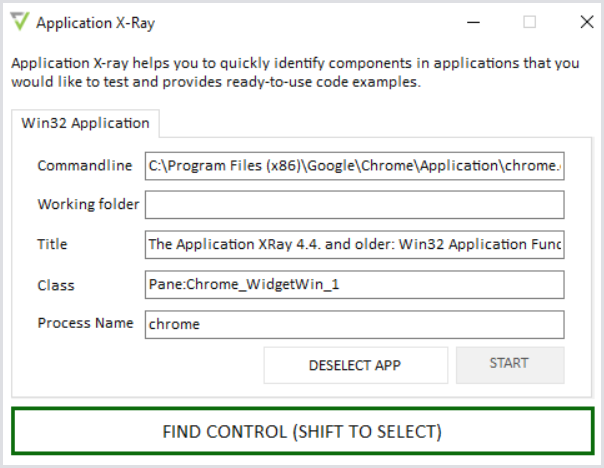Click the maximize window button
The image size is (604, 468).
(530, 21)
